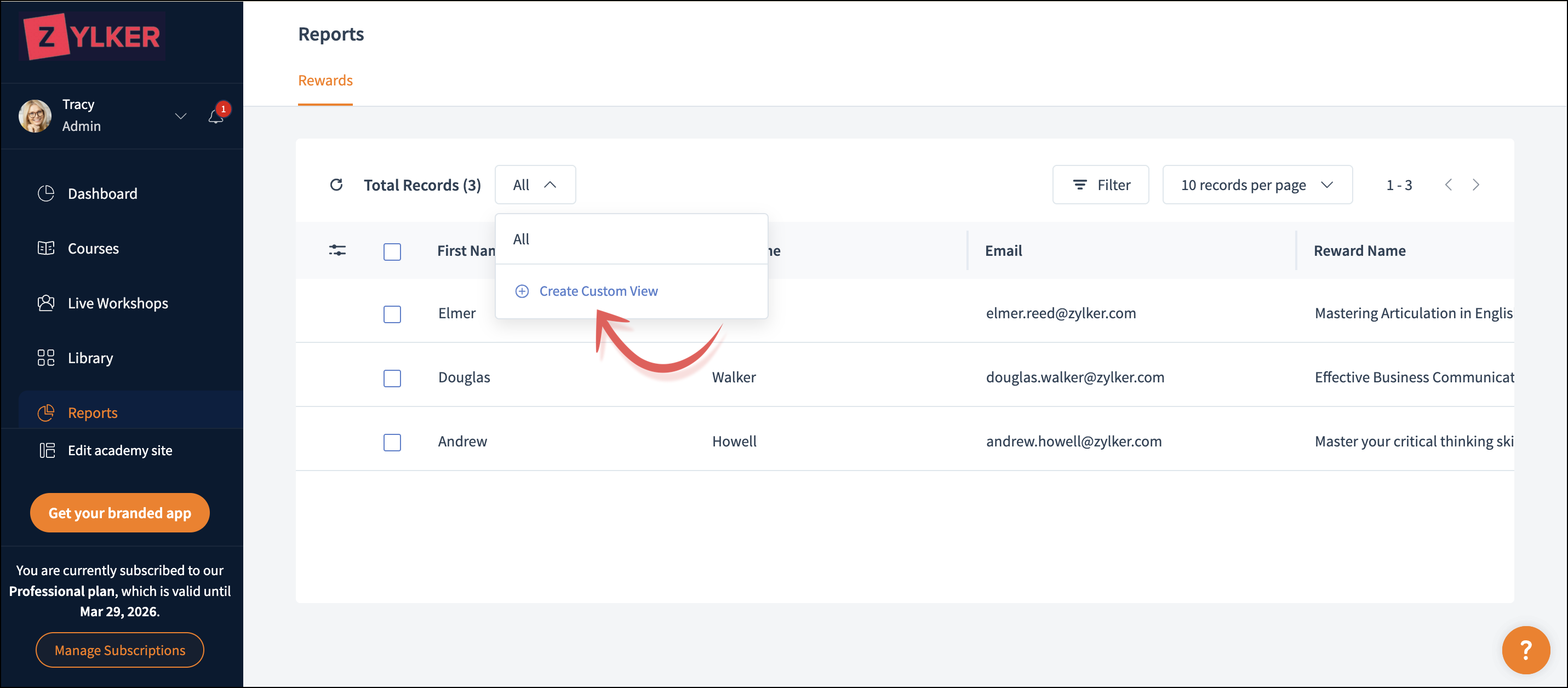Go to previous page arrow

tap(1448, 185)
